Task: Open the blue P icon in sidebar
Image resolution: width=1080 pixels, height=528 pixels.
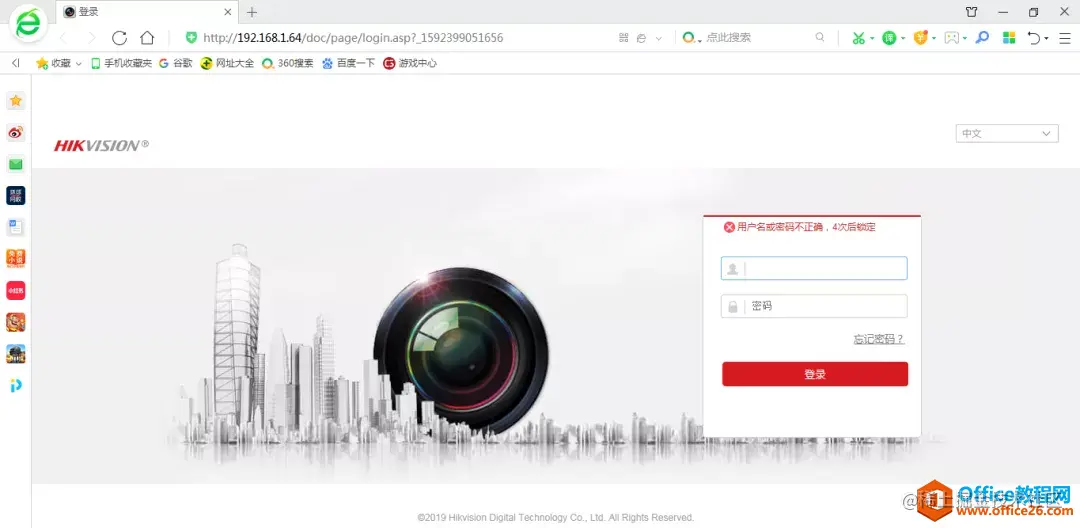Action: coord(16,385)
